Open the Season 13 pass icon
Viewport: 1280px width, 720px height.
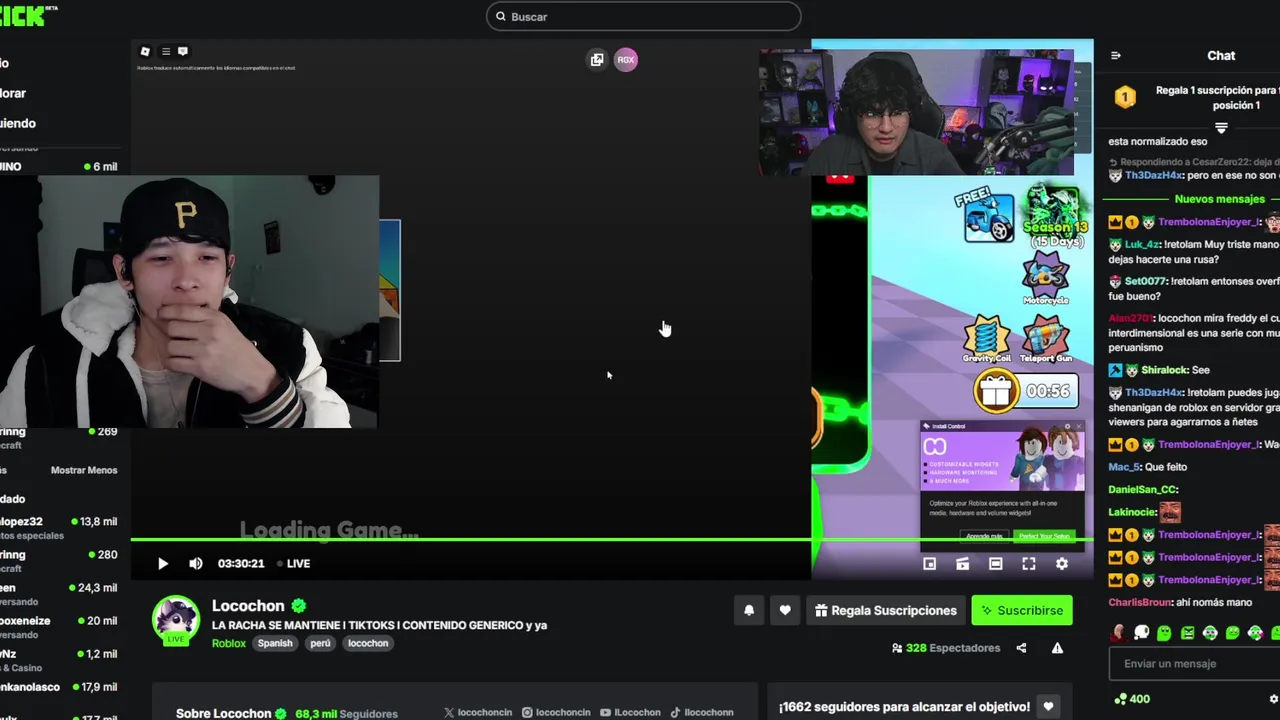(1054, 216)
